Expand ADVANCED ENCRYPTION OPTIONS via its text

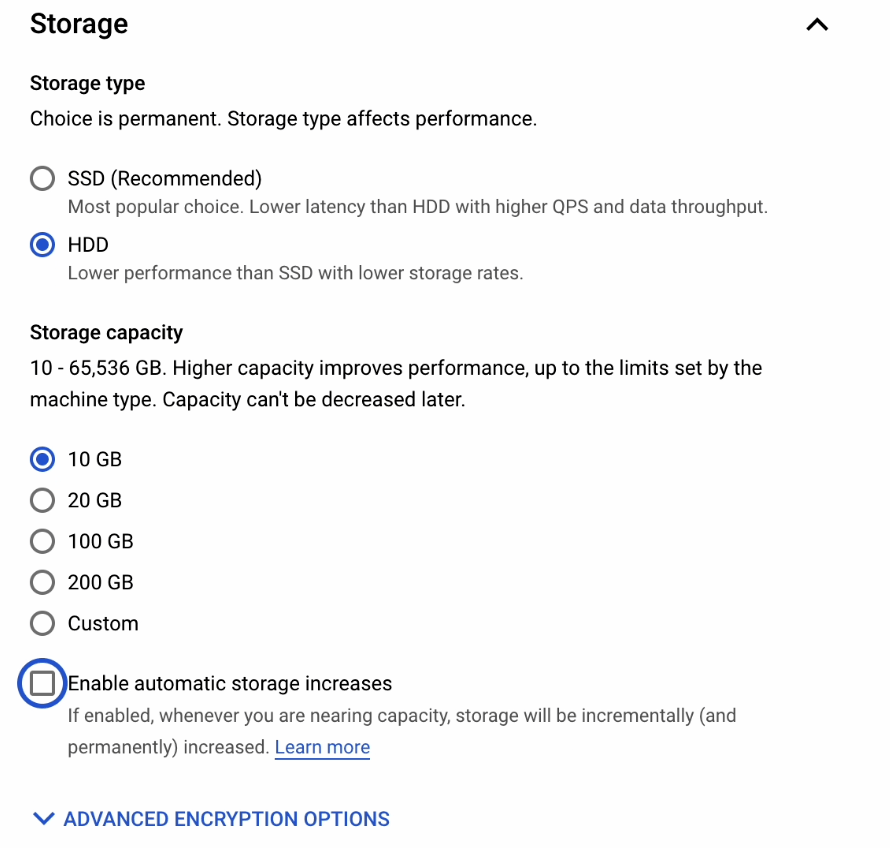pos(226,819)
